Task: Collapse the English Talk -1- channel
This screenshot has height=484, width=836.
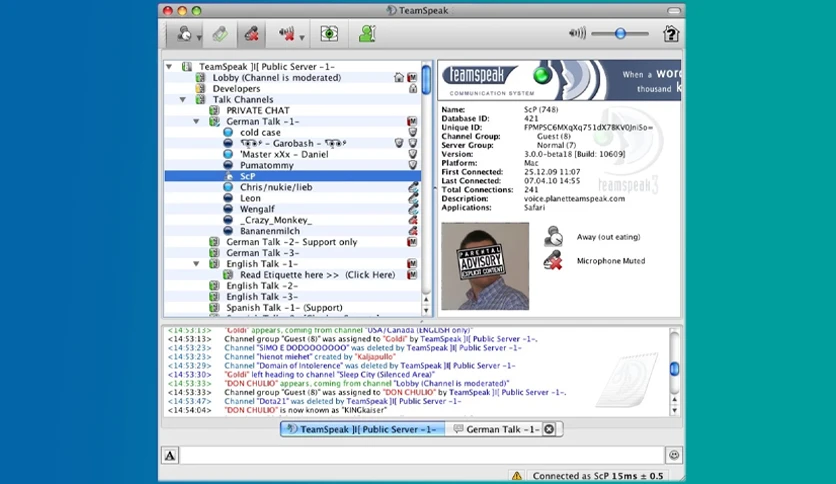Action: pyautogui.click(x=196, y=264)
